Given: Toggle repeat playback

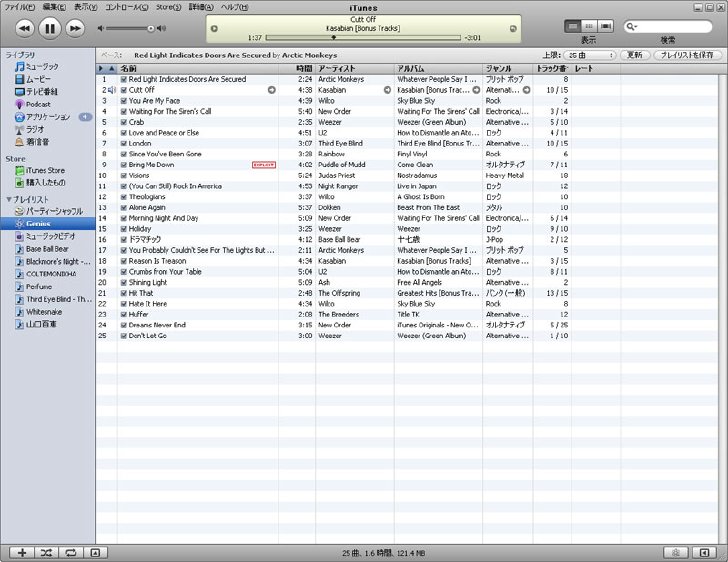Looking at the screenshot, I should click(x=71, y=552).
